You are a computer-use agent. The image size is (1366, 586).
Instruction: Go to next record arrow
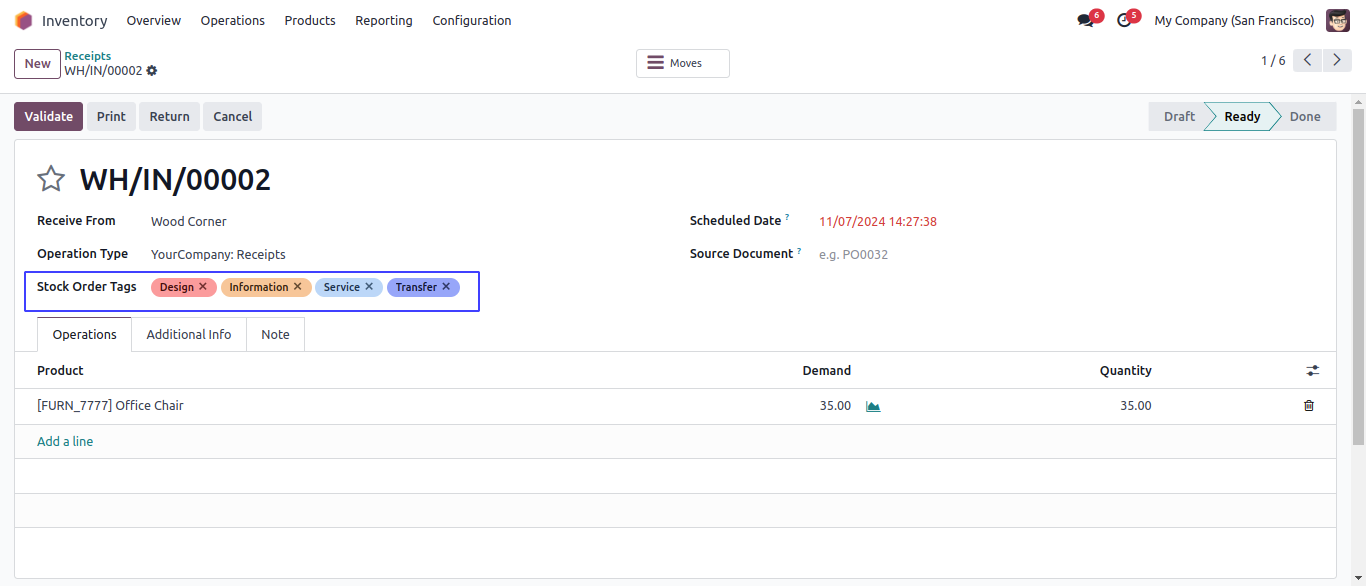coord(1337,60)
